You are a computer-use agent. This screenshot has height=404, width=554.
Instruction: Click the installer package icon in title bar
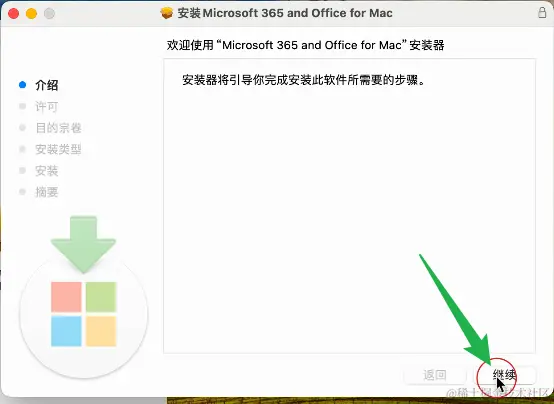coord(166,13)
